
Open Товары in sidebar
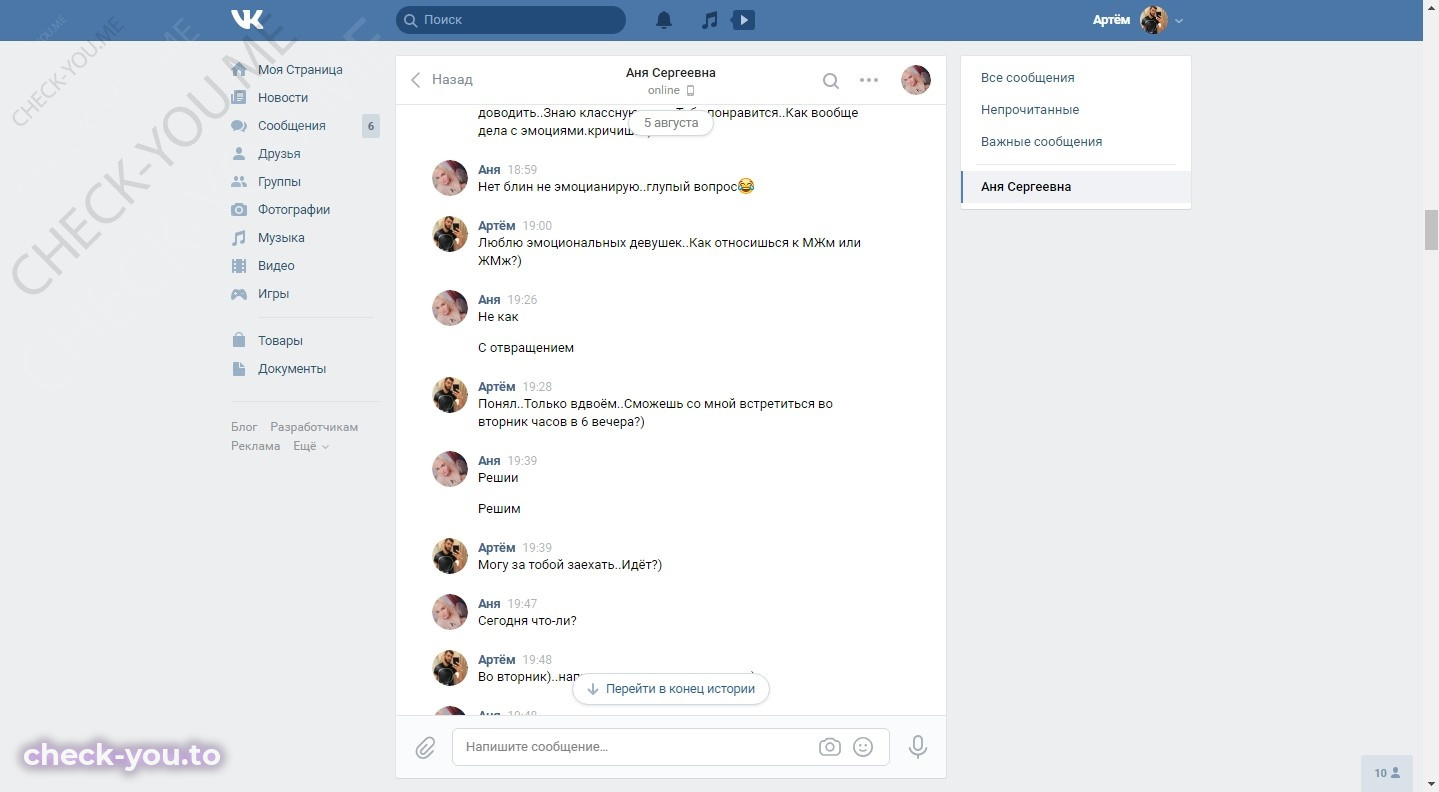tap(280, 341)
